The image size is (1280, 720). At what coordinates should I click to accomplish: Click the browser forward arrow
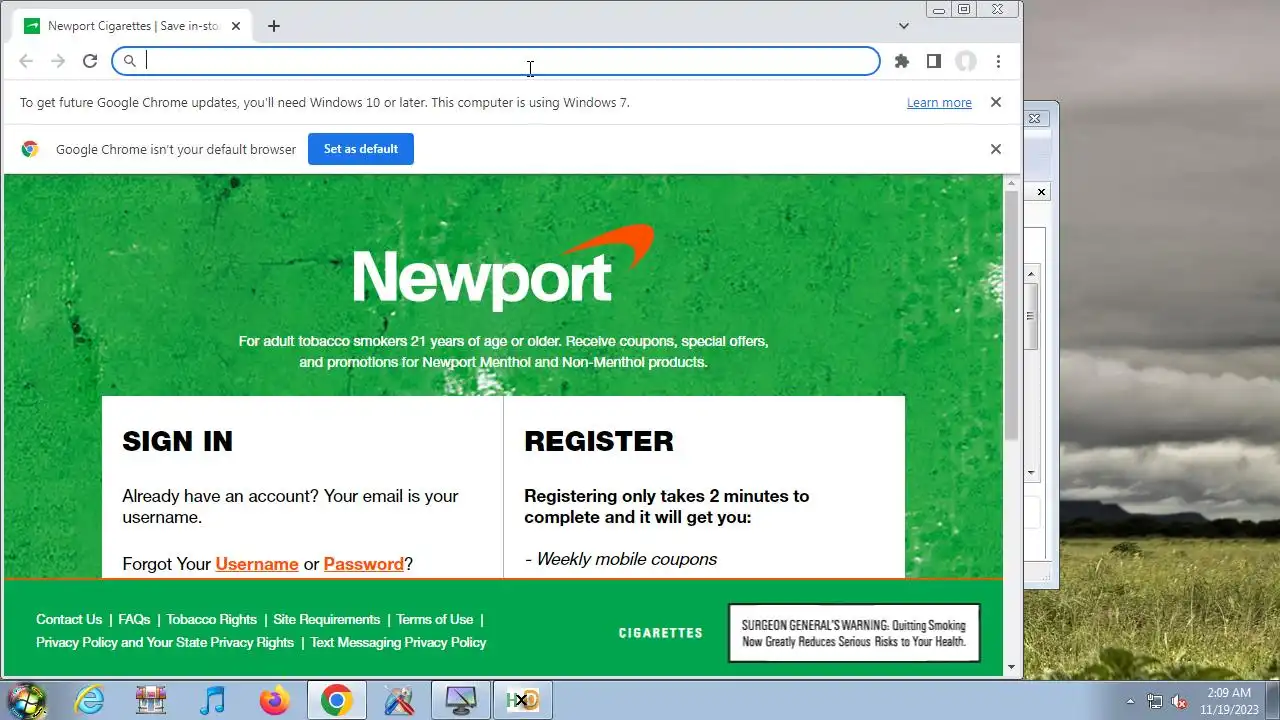[x=58, y=61]
